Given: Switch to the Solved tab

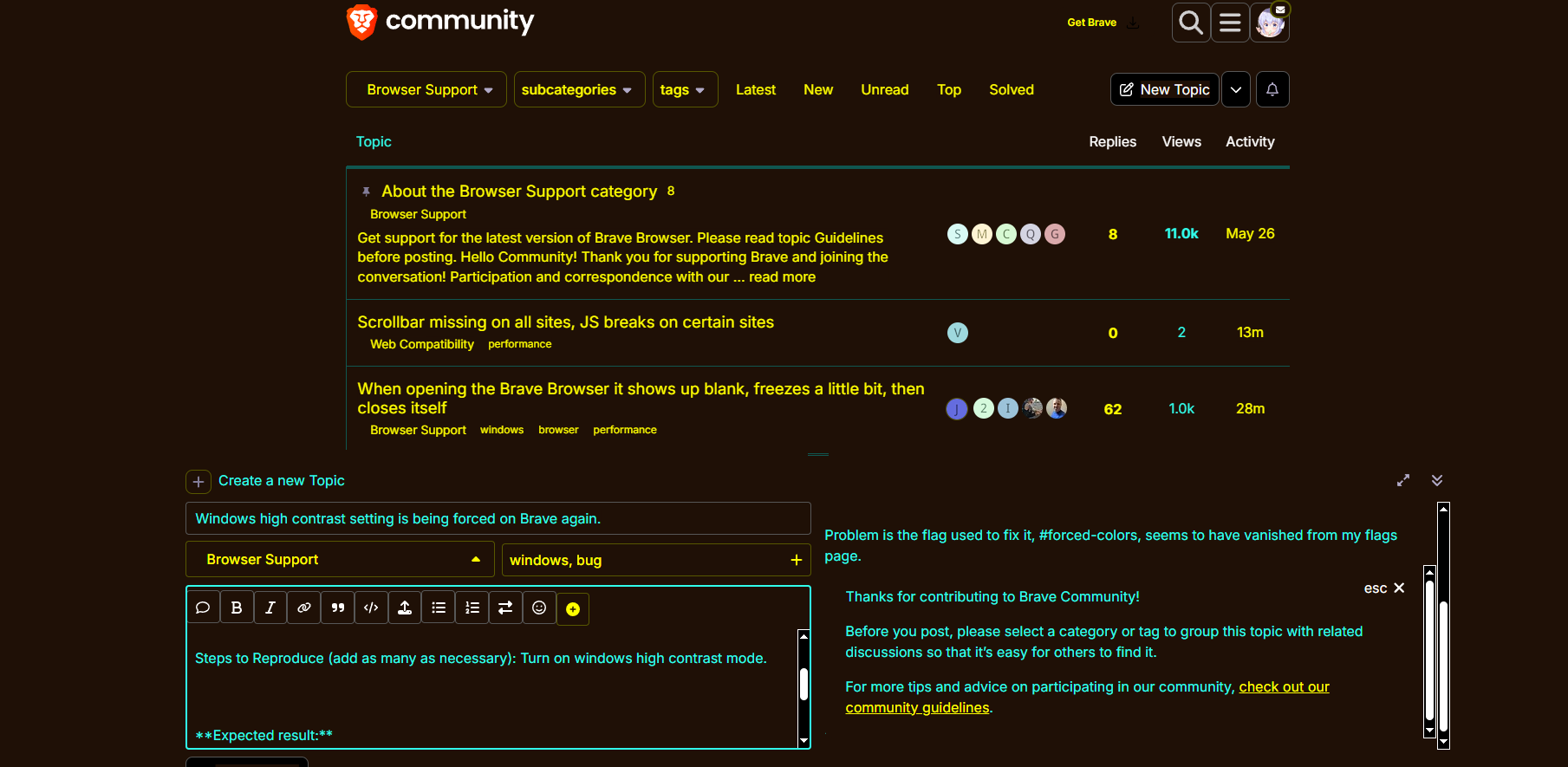Looking at the screenshot, I should point(1012,89).
